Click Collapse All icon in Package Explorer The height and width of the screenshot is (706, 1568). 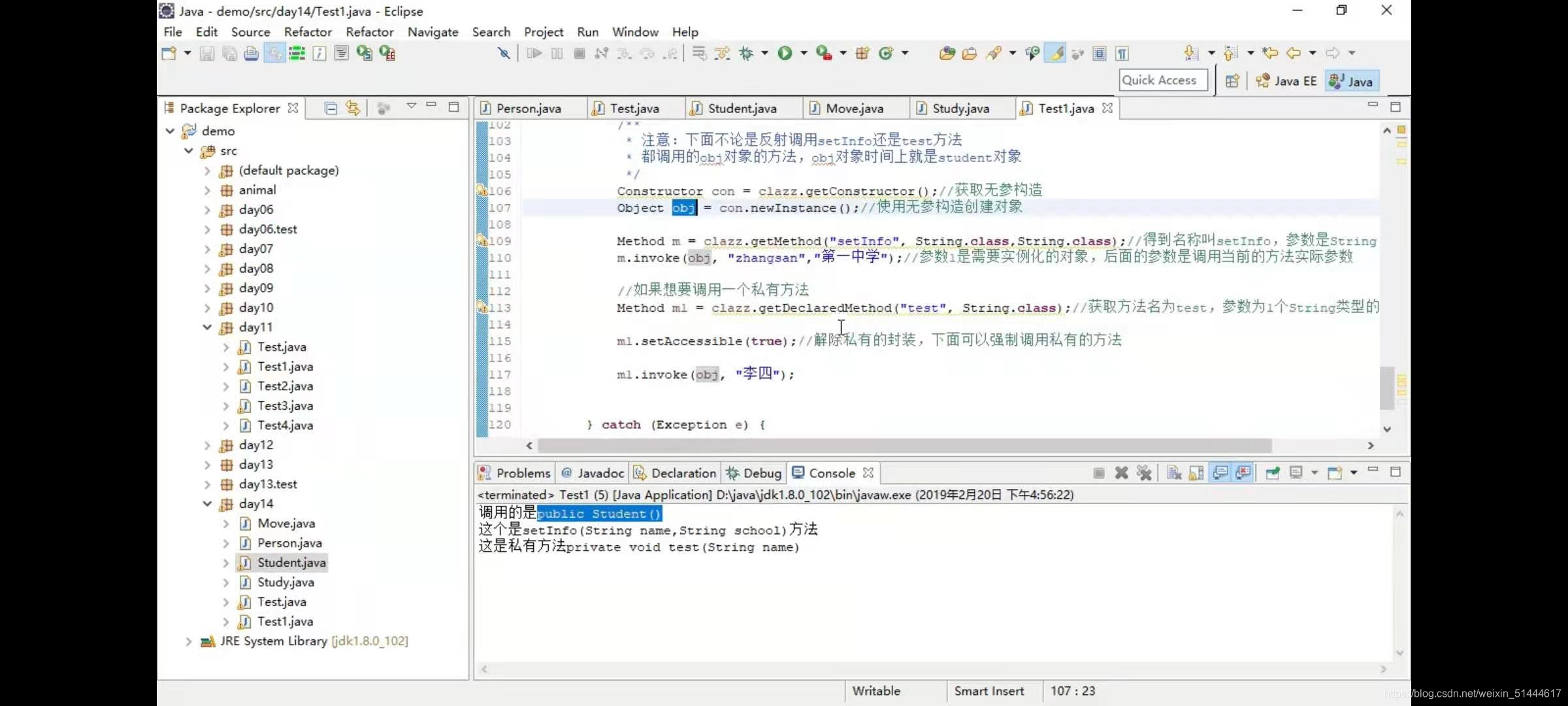pos(331,109)
